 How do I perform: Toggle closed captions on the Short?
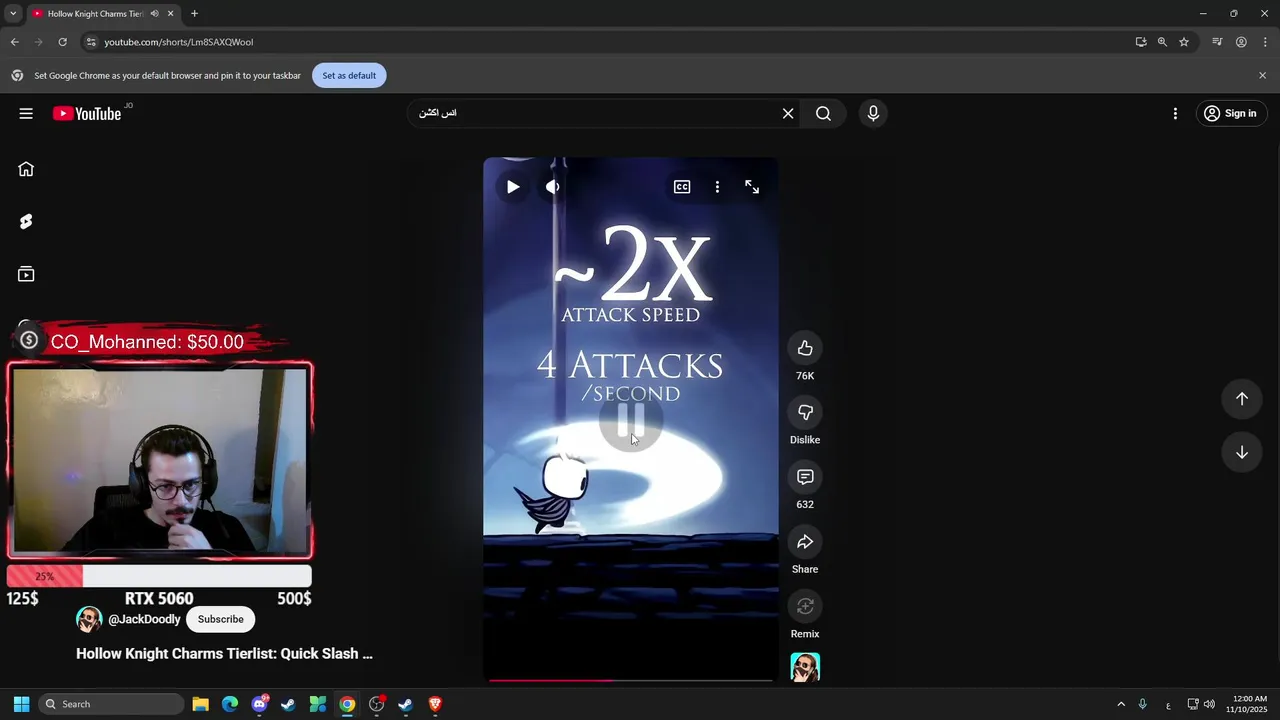click(x=682, y=187)
